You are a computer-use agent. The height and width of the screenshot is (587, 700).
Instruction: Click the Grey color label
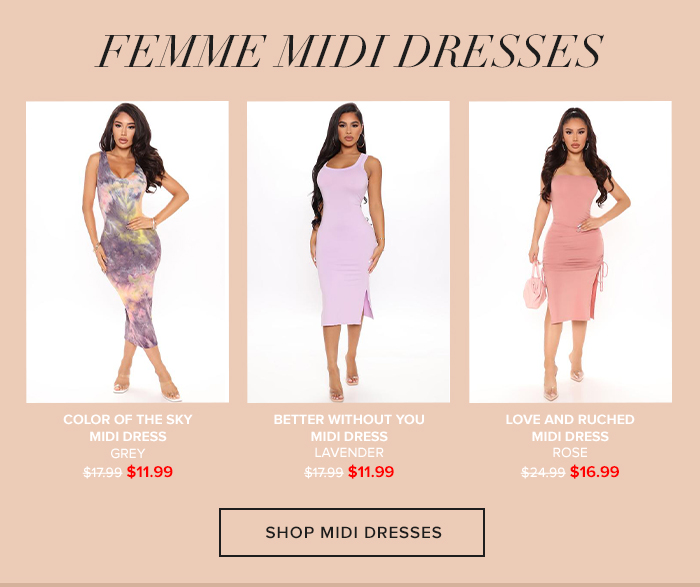(x=128, y=453)
